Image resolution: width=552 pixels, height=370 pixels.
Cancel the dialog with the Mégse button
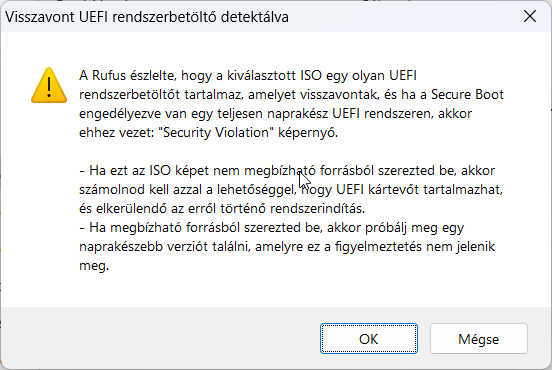tap(478, 339)
